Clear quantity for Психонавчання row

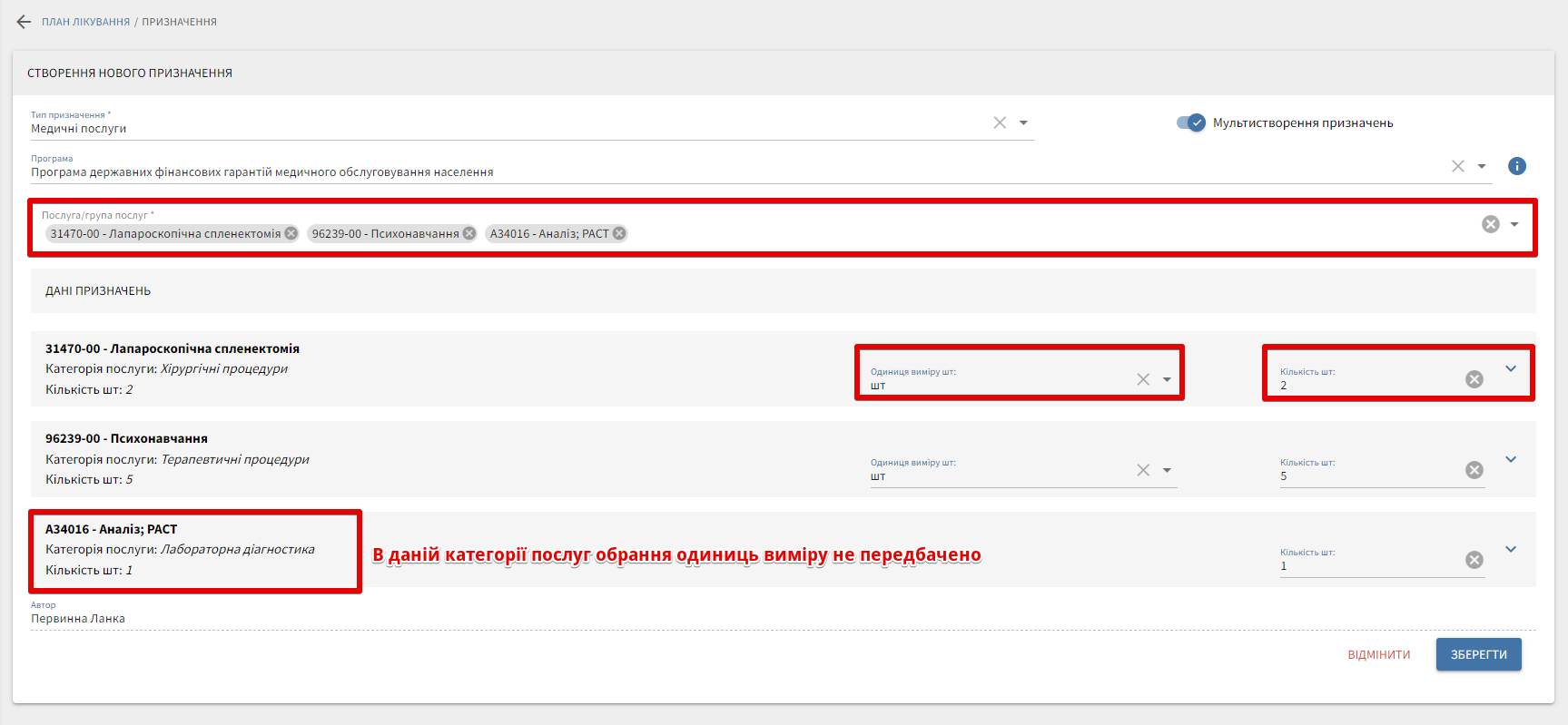(1474, 470)
